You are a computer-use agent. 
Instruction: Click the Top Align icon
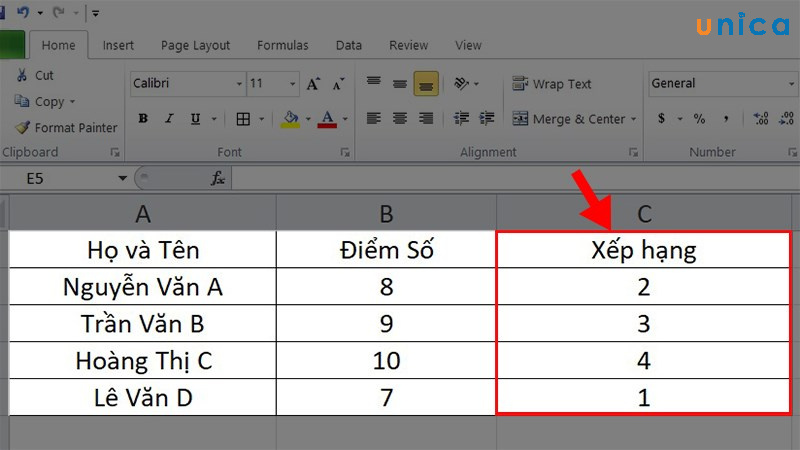[374, 83]
